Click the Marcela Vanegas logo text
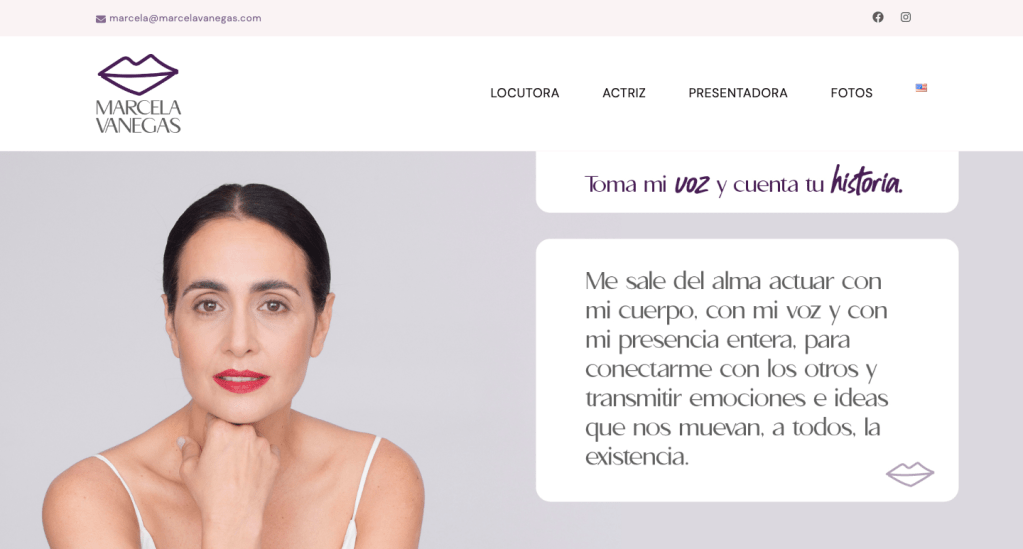This screenshot has width=1023, height=549. click(x=138, y=116)
